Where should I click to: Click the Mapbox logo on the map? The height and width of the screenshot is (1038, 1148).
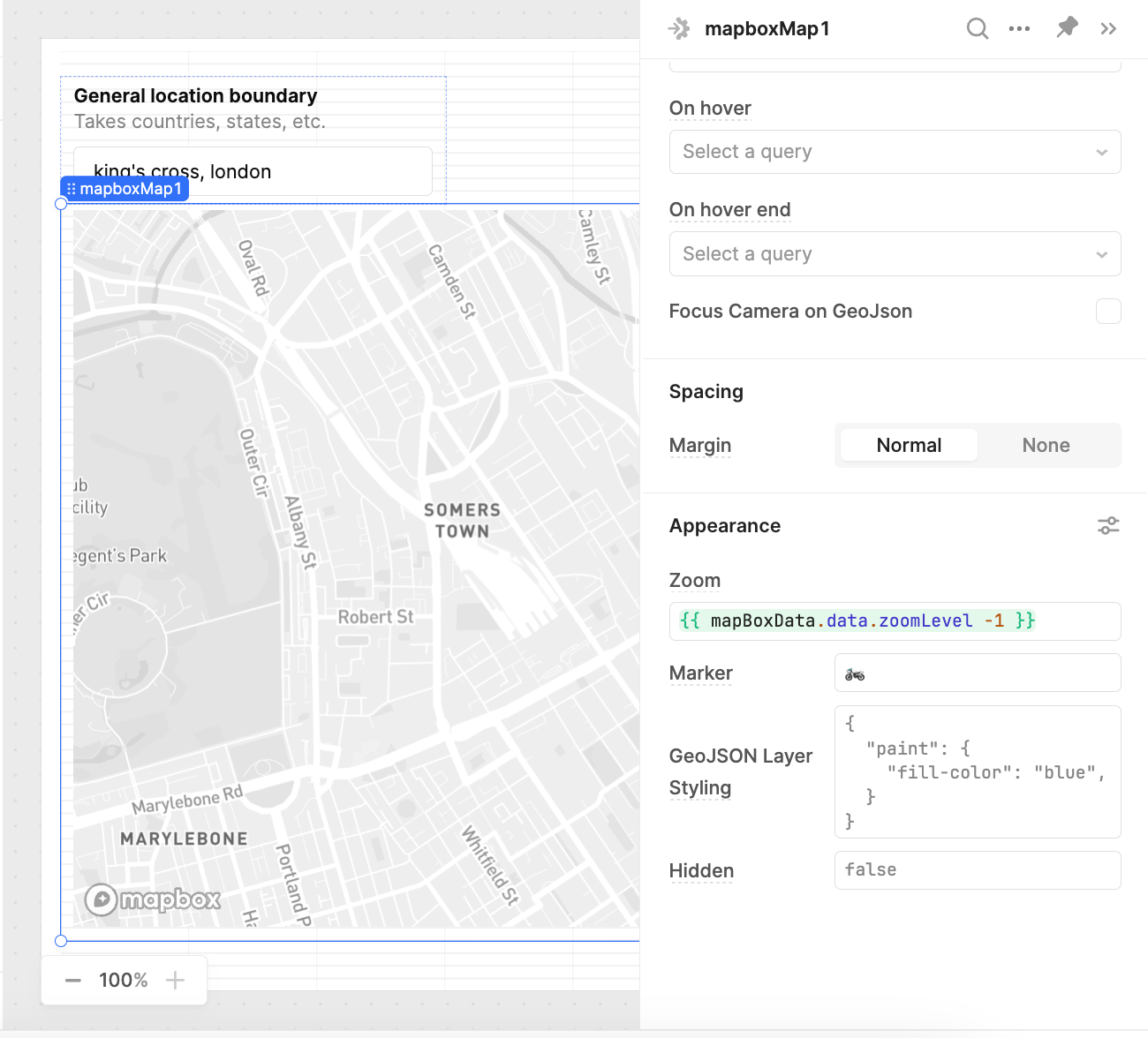(153, 899)
